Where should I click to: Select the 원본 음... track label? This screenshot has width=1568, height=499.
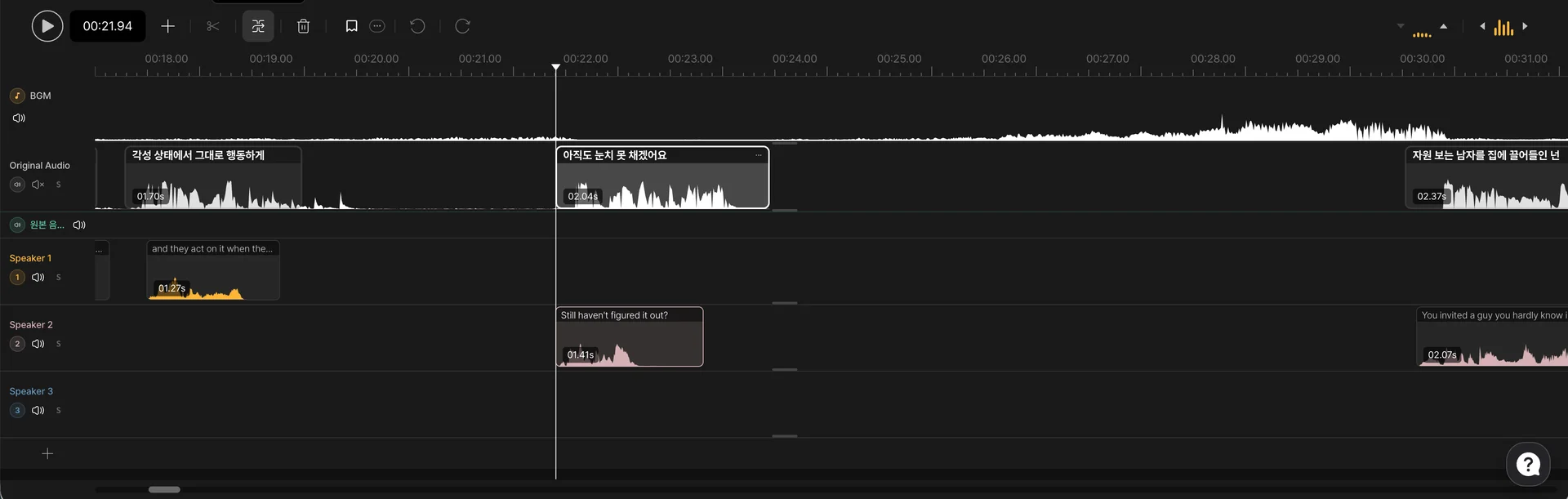[x=47, y=225]
